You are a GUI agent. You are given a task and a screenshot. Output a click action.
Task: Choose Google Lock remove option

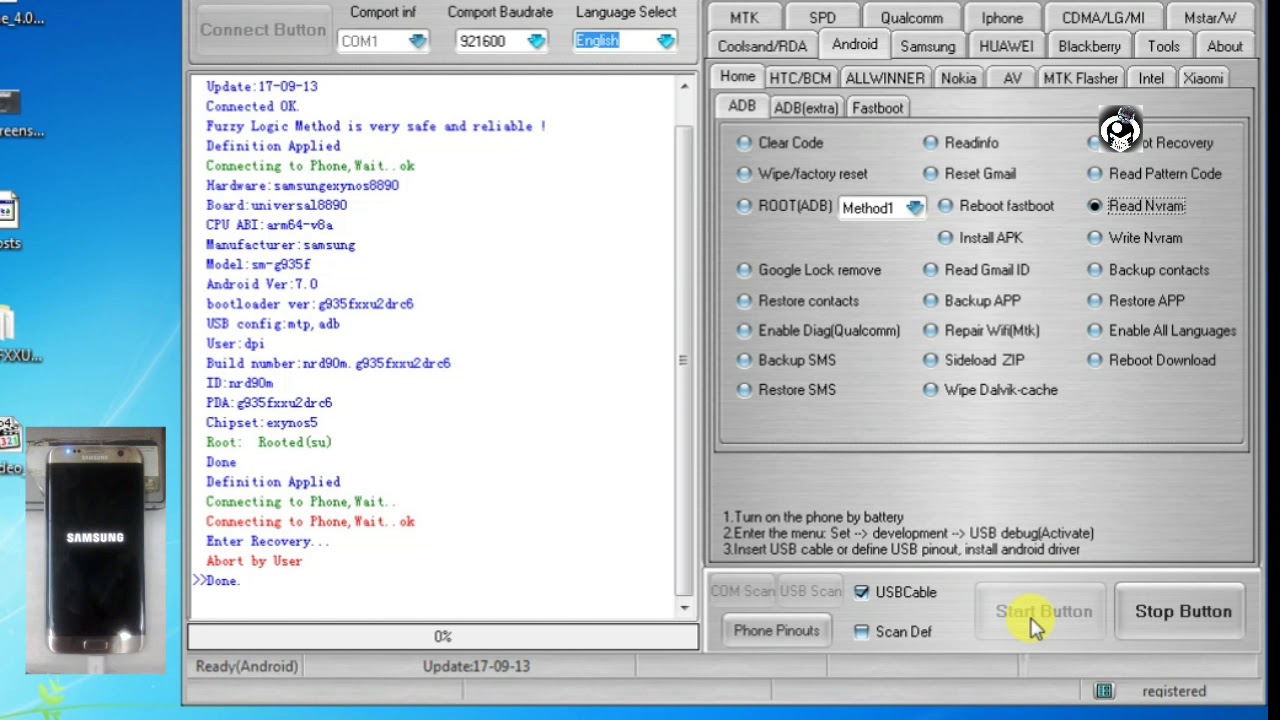(x=744, y=270)
